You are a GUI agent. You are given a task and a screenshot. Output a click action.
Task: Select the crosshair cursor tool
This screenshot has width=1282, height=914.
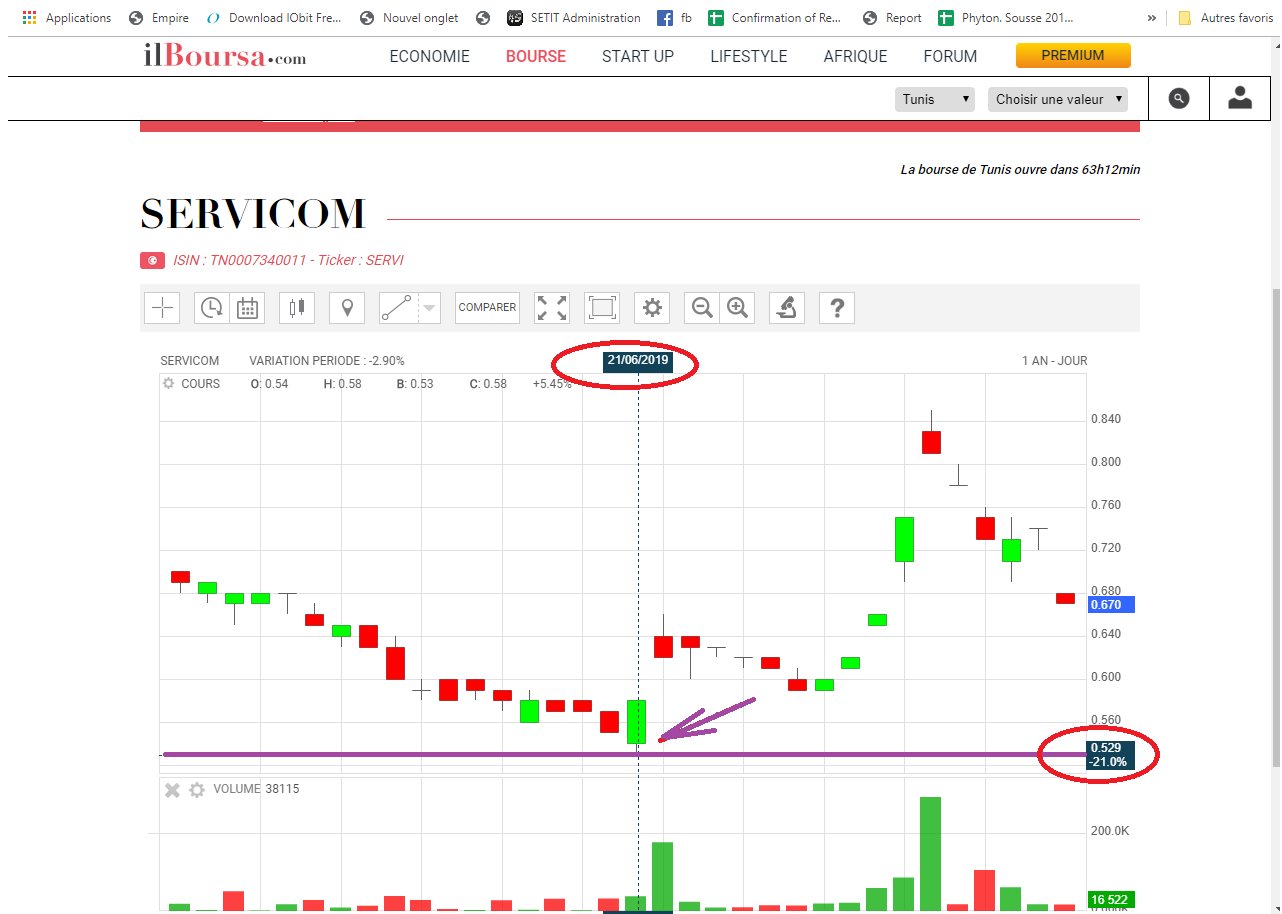[x=162, y=308]
